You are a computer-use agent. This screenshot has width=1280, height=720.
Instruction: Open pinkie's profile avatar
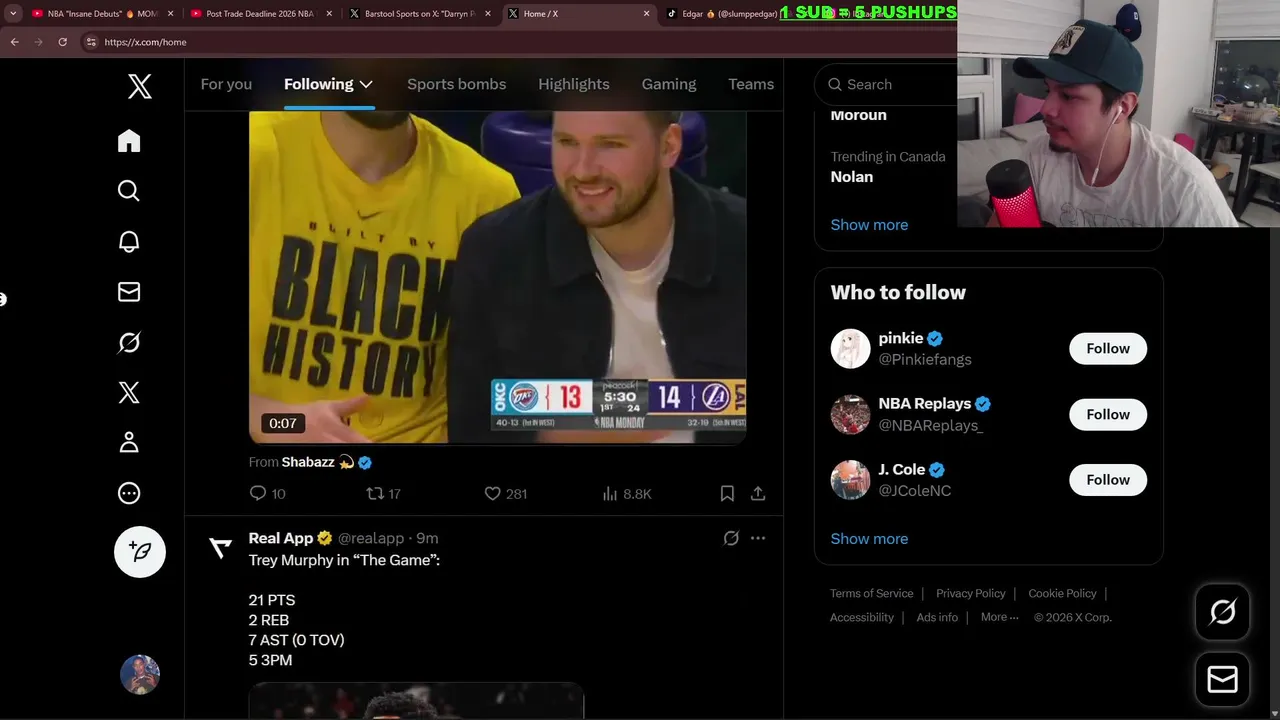850,349
